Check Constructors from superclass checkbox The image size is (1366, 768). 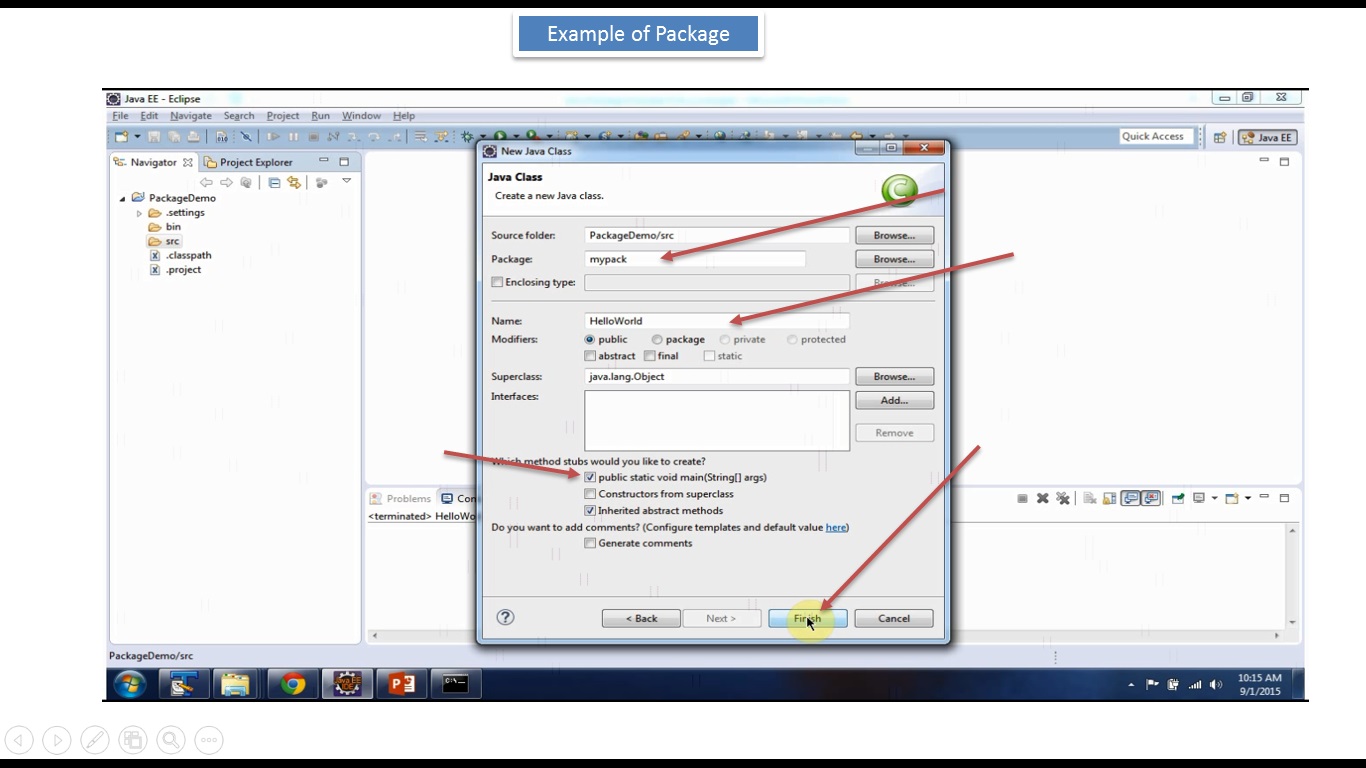[x=590, y=494]
